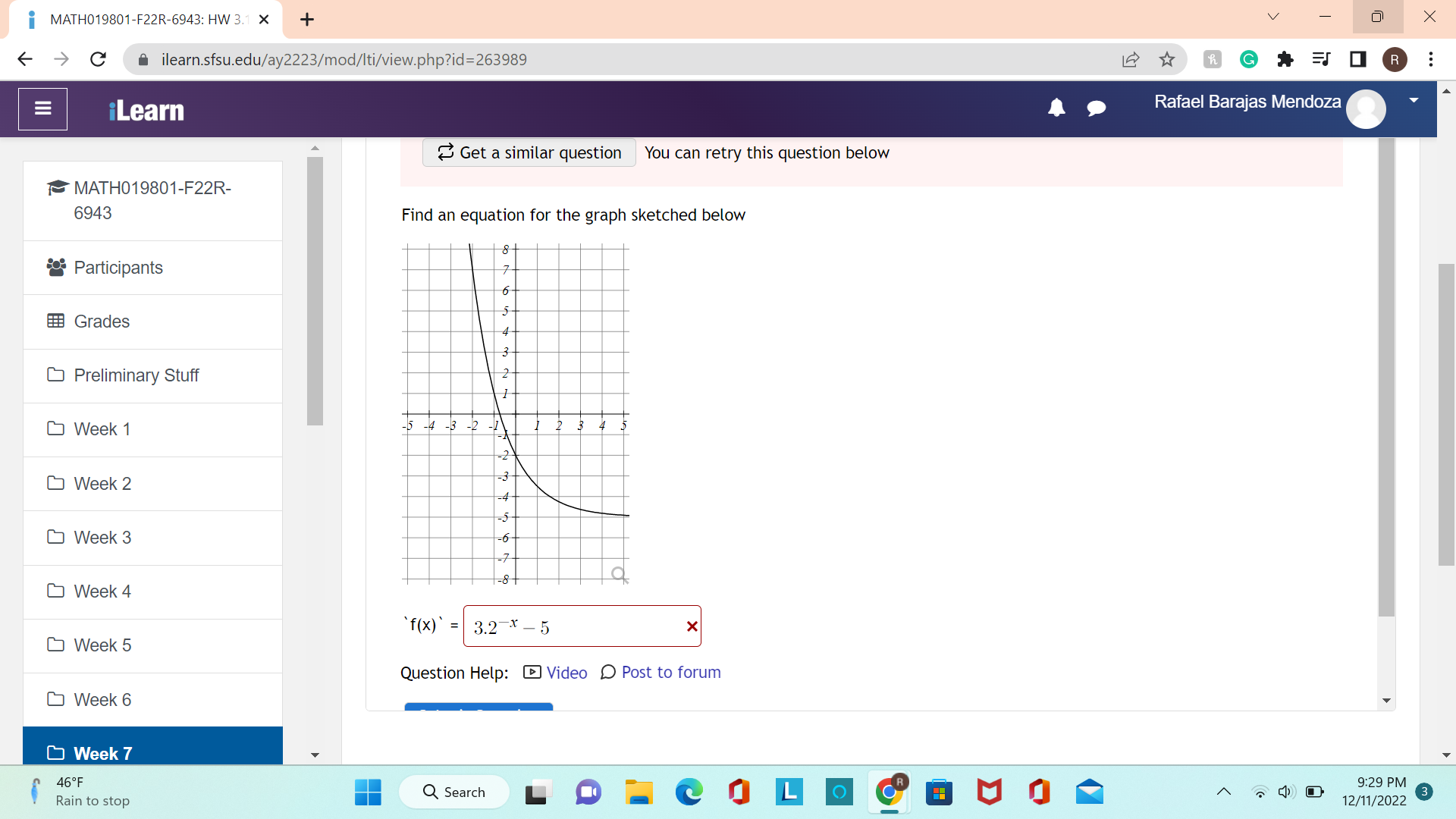
Task: Open the Chrome extensions puzzle icon
Action: coord(1285,59)
